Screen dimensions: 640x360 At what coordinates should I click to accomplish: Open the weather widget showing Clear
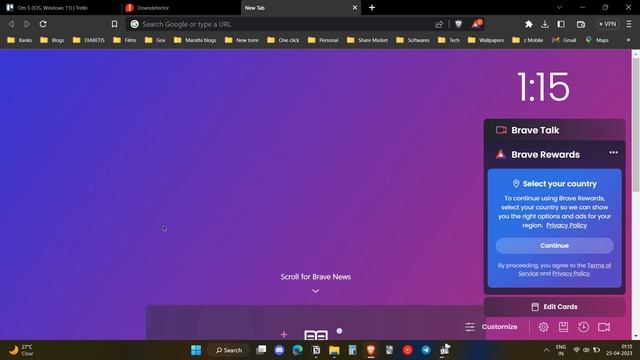pos(21,350)
